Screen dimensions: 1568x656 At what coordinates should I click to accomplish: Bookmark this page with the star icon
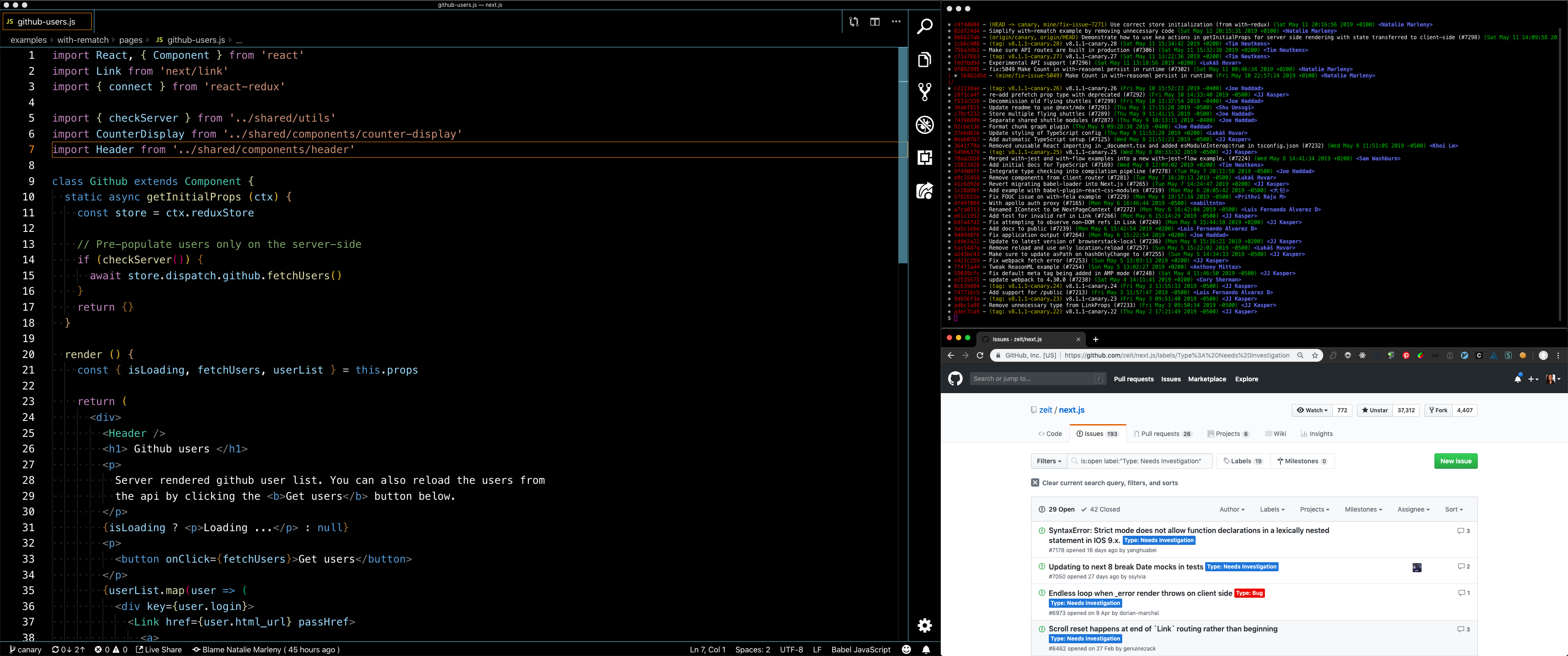coord(1315,355)
